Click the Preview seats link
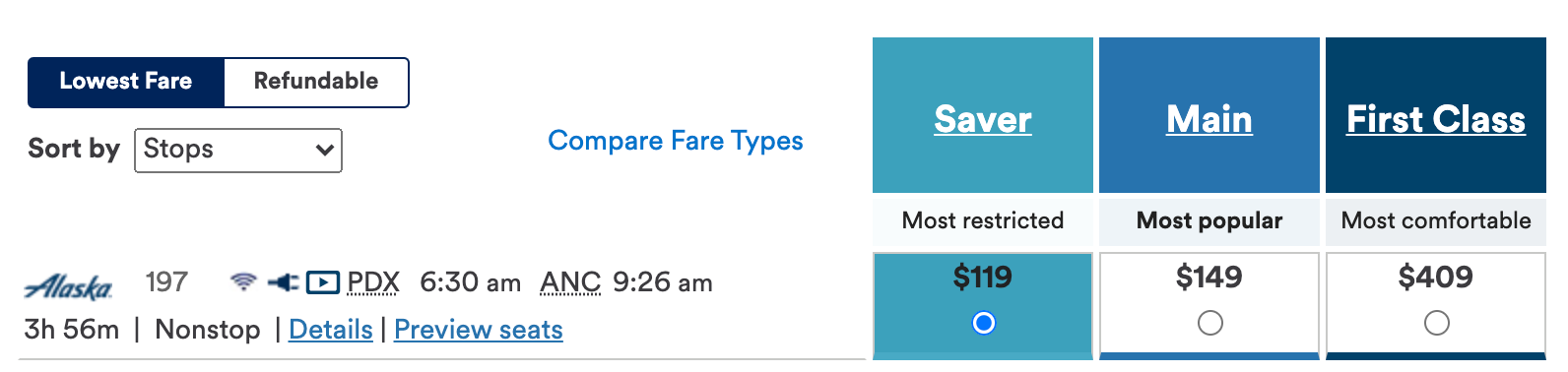Image resolution: width=1568 pixels, height=372 pixels. click(479, 330)
